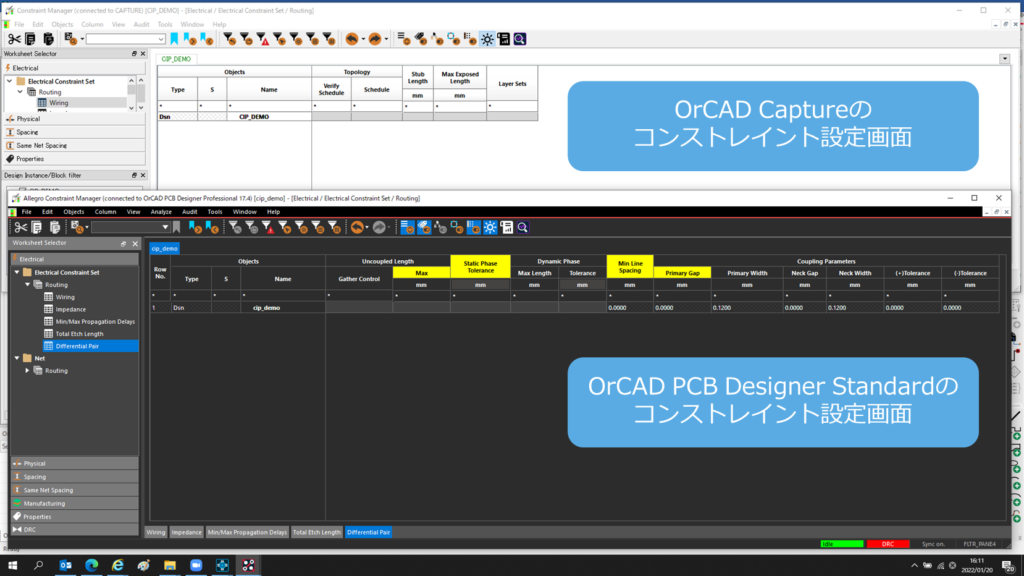Collapse Electrical Constraint Set in Allegro tree
1024x576 pixels.
(17, 272)
